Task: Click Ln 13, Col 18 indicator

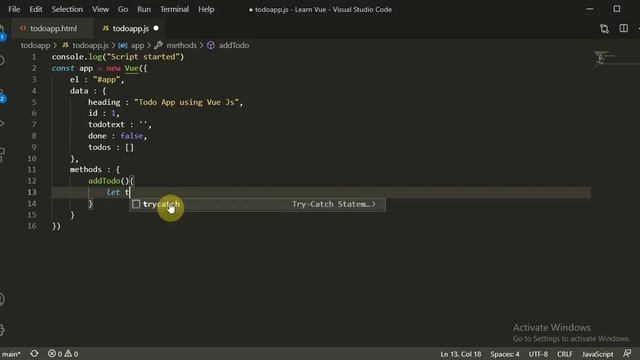Action: point(460,354)
